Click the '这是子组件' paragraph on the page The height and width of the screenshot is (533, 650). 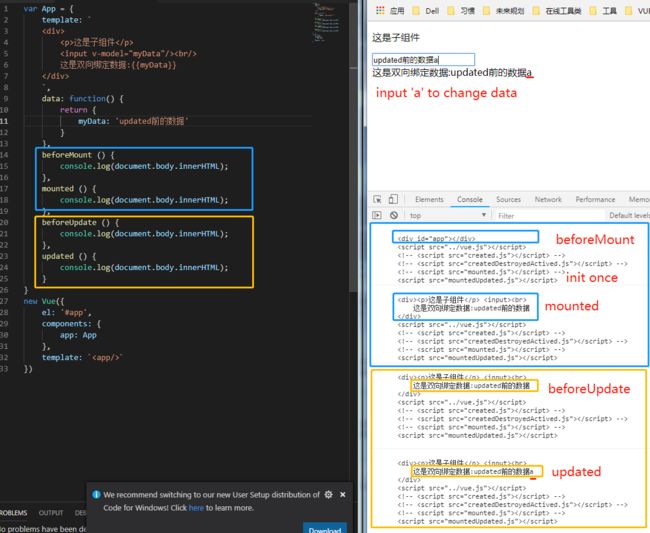(x=395, y=38)
